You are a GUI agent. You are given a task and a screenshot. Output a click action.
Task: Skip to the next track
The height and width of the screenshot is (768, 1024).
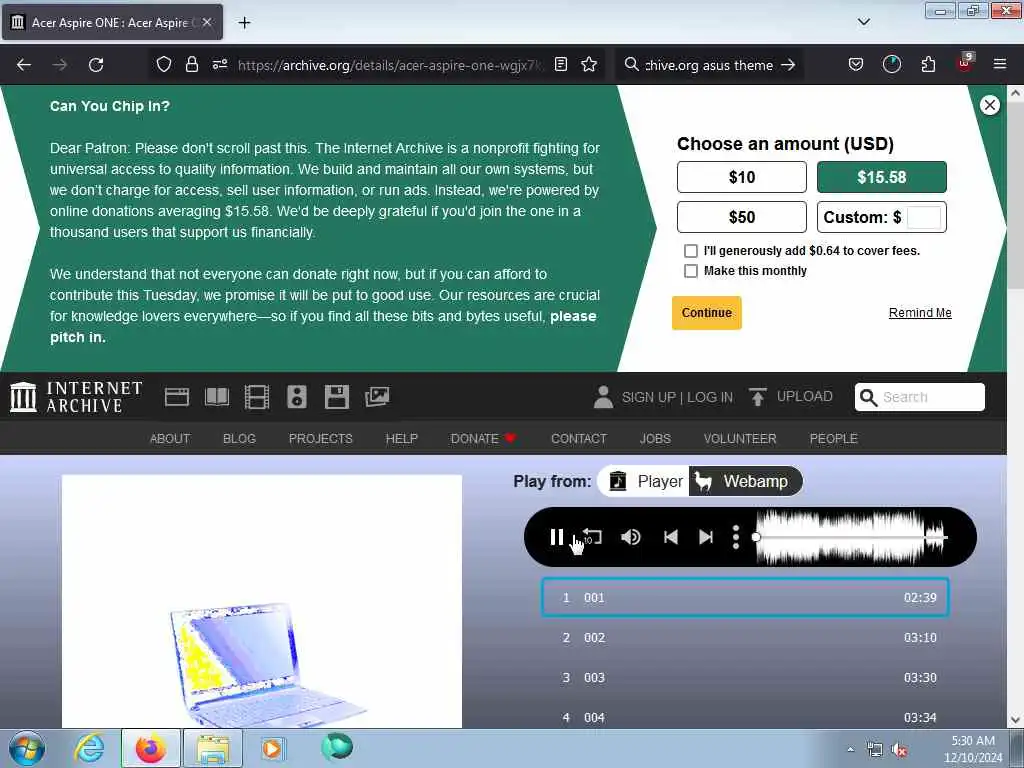(706, 537)
